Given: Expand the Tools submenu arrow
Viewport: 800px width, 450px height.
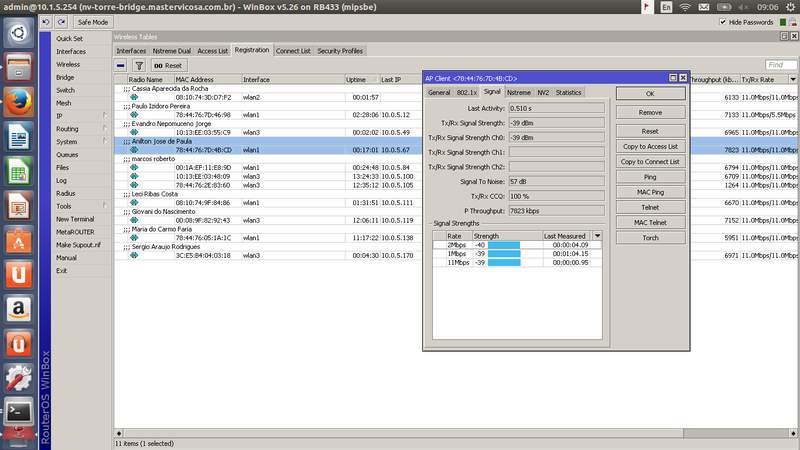Looking at the screenshot, I should coord(105,206).
